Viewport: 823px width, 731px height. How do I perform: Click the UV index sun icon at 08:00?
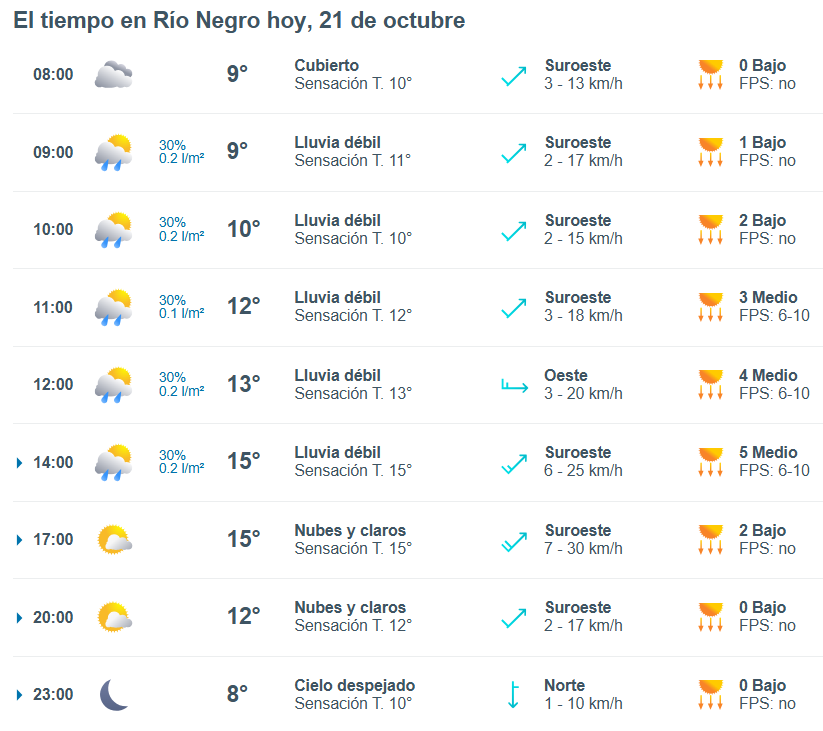(x=710, y=75)
